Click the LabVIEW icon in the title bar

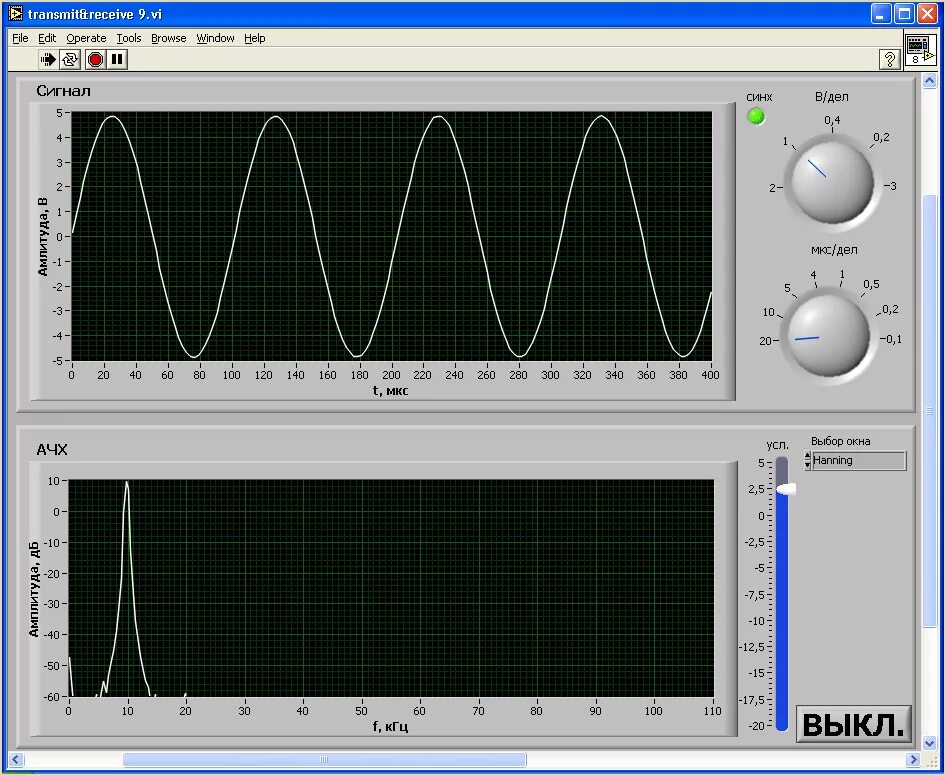coord(13,13)
